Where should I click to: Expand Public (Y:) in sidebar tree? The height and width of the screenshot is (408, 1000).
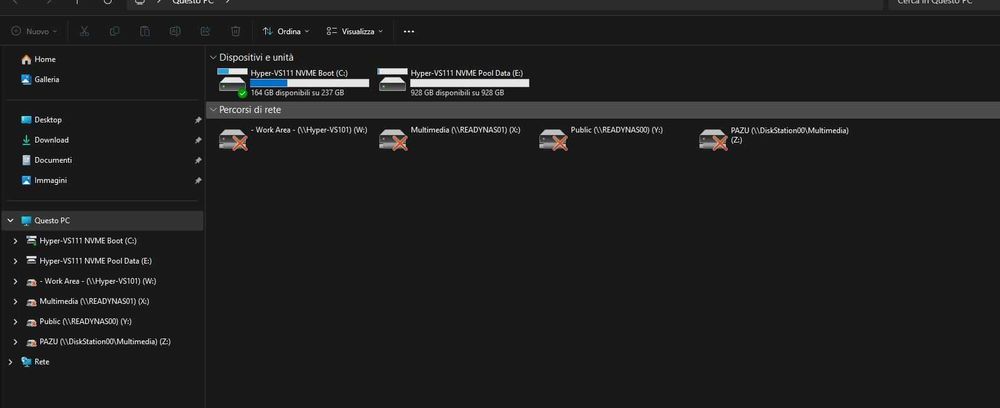15,322
